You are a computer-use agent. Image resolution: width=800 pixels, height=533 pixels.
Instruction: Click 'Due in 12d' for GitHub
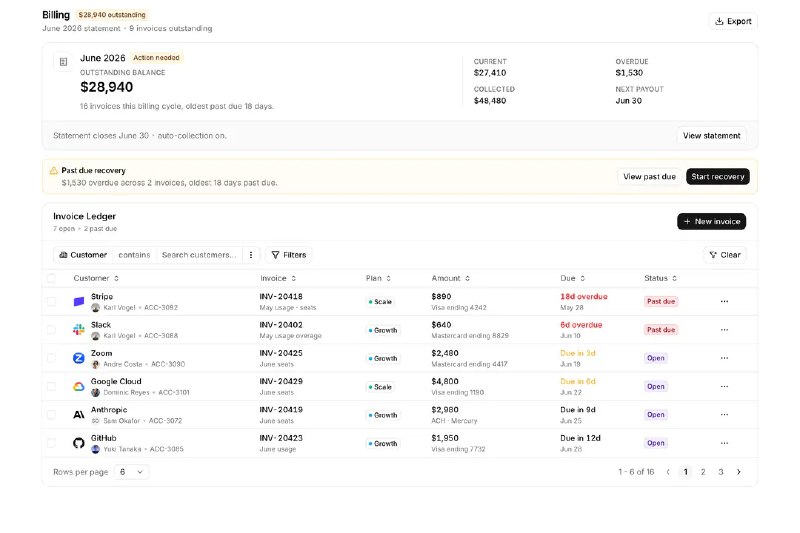pos(580,438)
